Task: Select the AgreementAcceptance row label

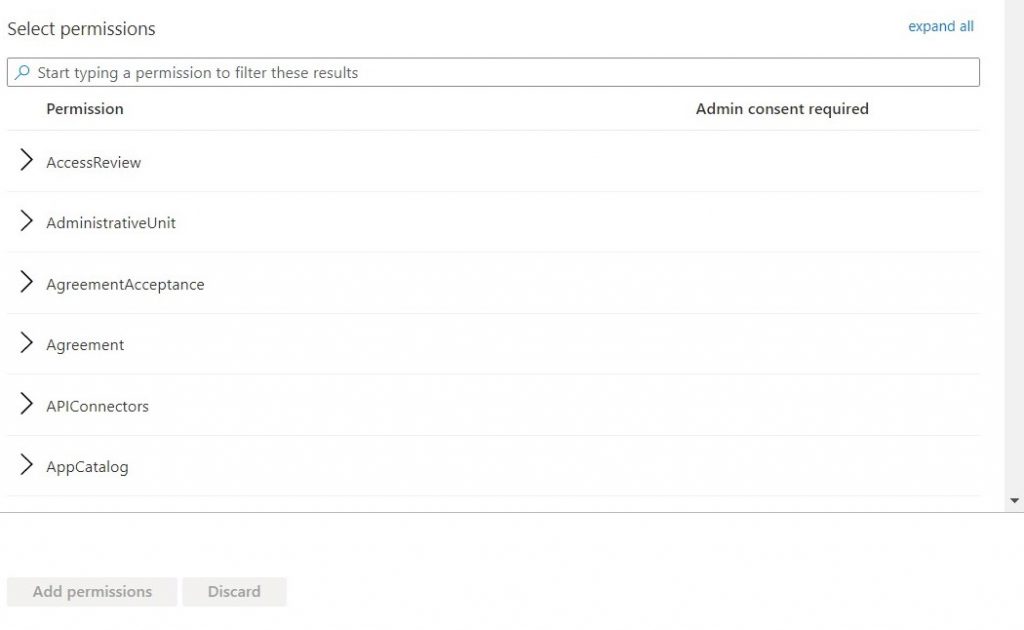Action: pyautogui.click(x=125, y=285)
